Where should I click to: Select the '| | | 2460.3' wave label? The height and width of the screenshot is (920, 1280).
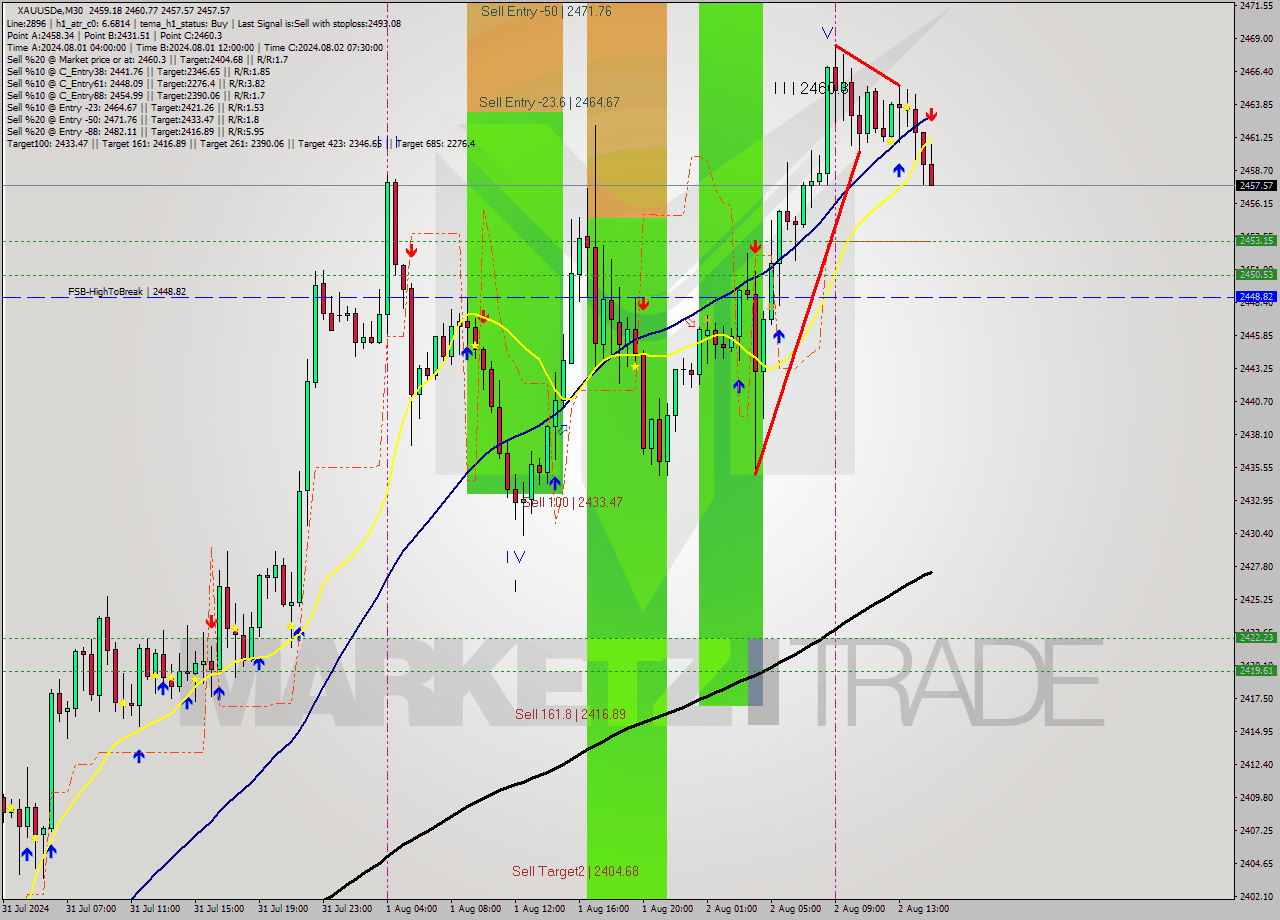[x=810, y=88]
